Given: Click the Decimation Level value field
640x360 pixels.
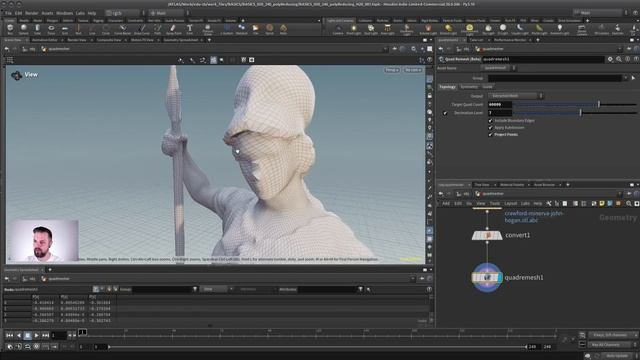Looking at the screenshot, I should point(500,113).
